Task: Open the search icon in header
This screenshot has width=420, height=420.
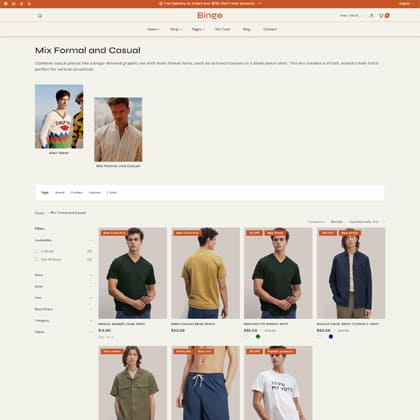Action: click(x=40, y=16)
